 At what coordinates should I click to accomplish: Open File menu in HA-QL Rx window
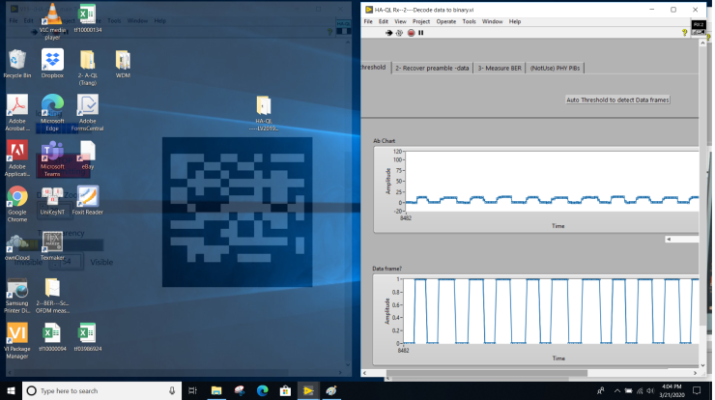[368, 21]
